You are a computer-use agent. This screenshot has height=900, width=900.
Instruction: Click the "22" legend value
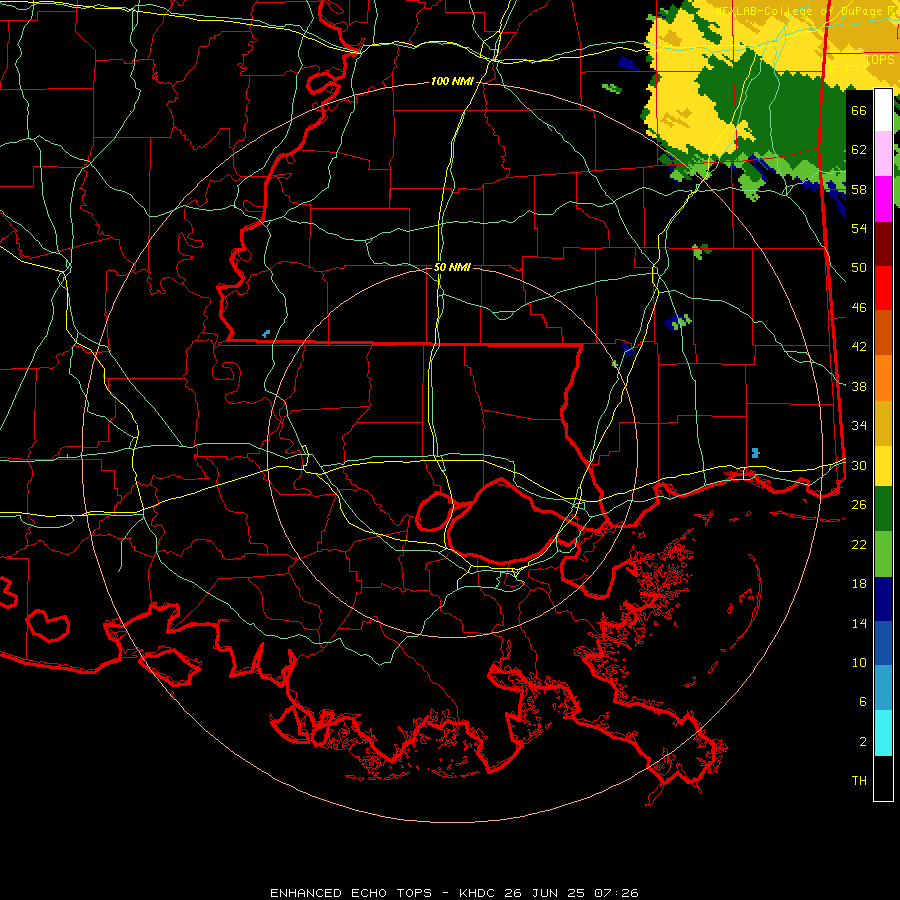(x=859, y=544)
